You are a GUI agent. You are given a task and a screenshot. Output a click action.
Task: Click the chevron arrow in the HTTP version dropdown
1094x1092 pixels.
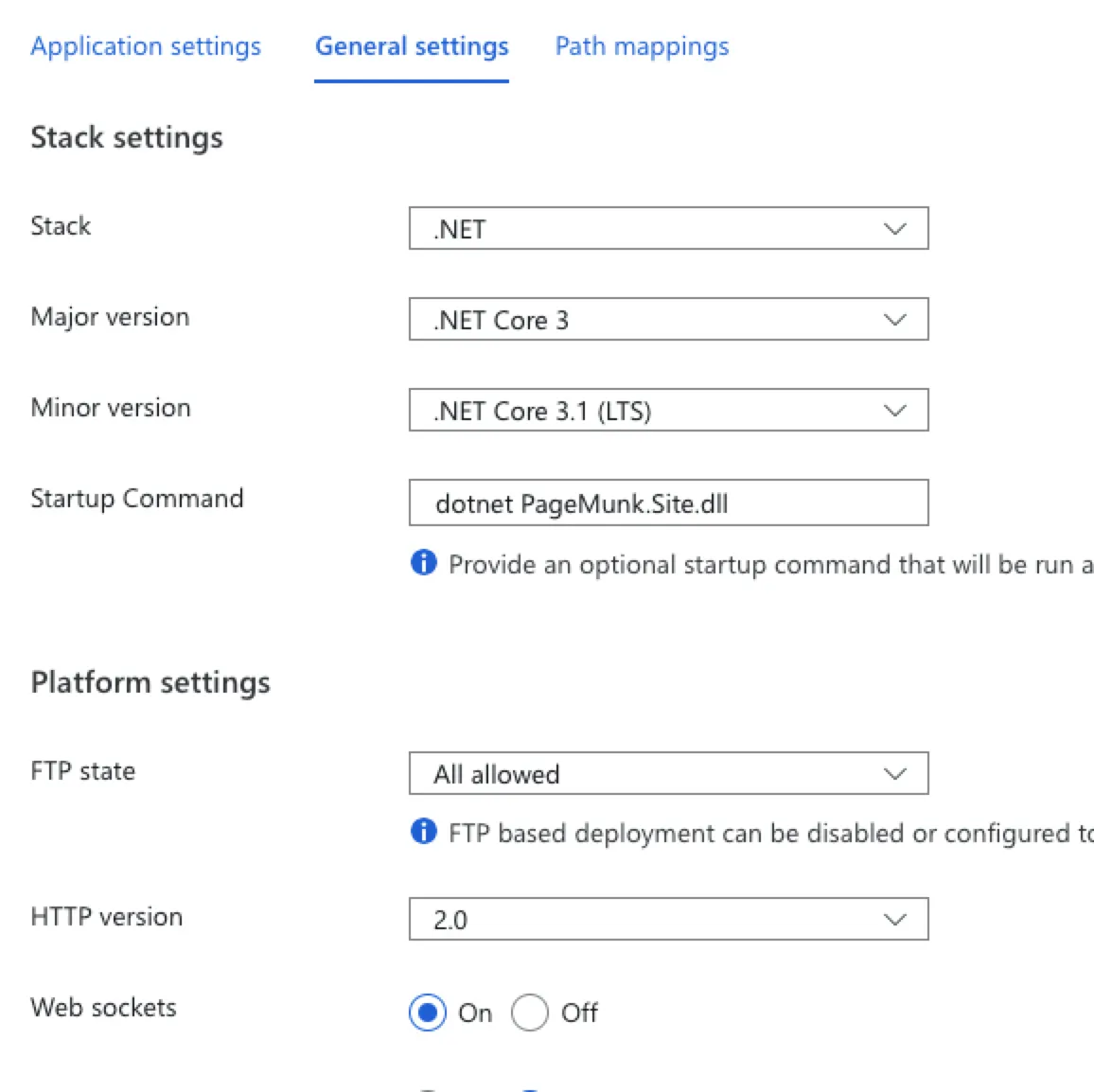tap(894, 920)
